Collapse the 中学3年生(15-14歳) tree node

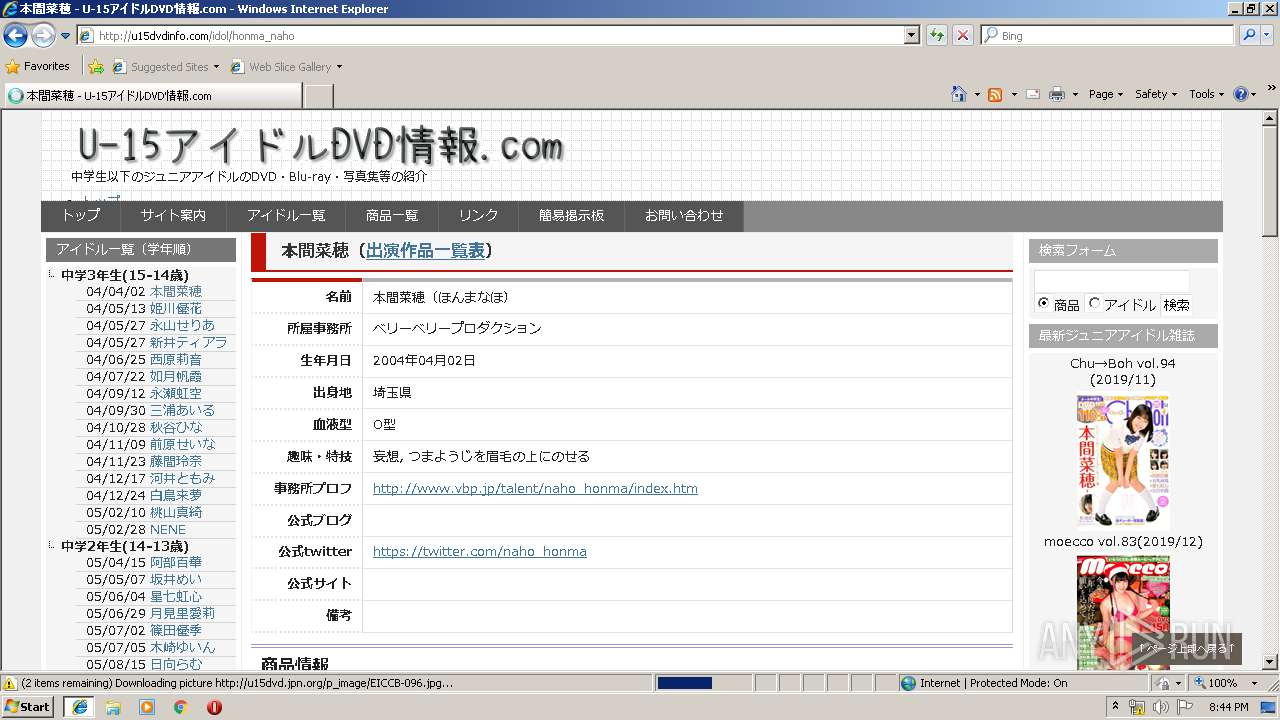[x=52, y=275]
